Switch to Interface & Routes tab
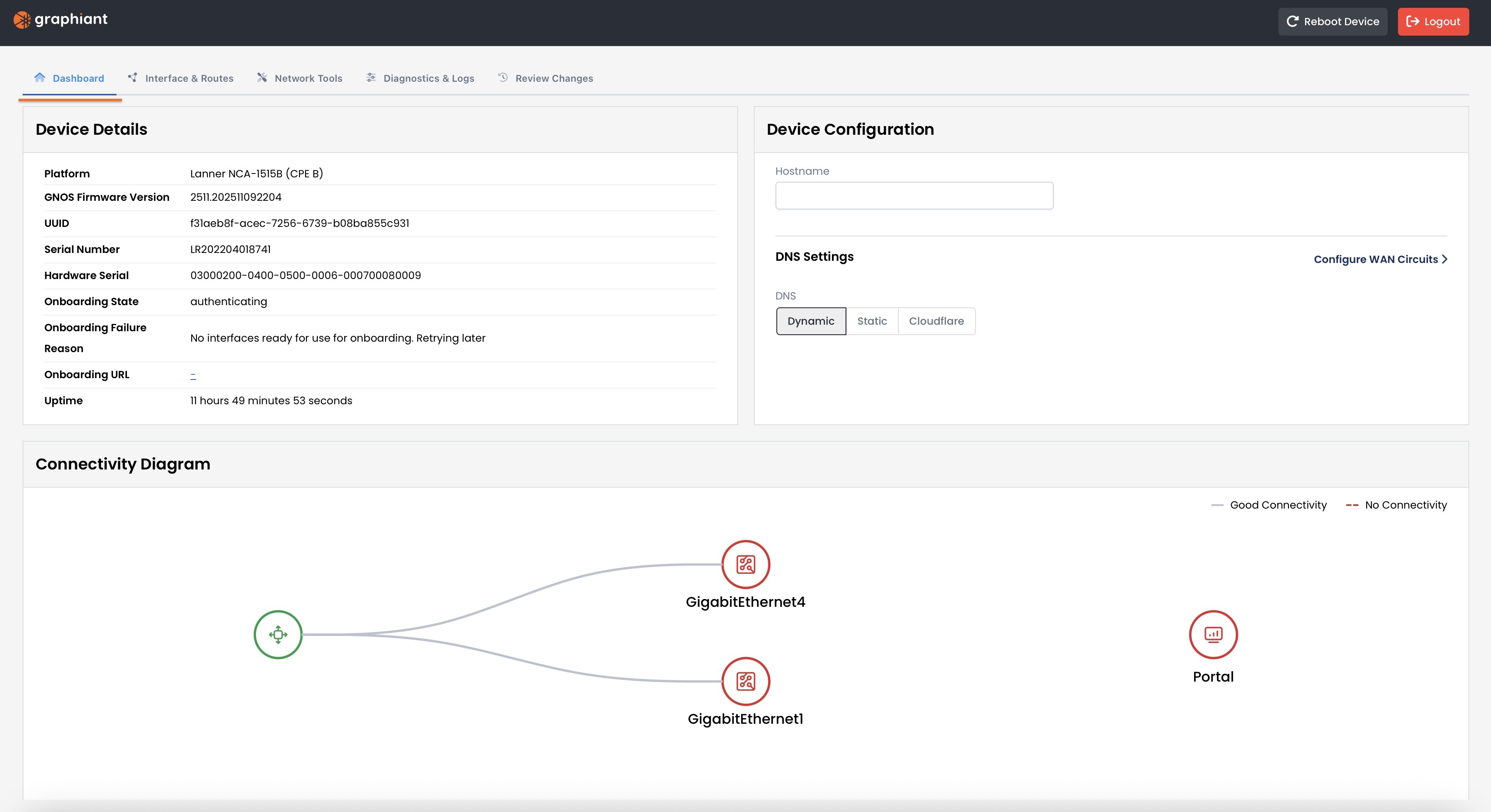This screenshot has width=1491, height=812. [x=180, y=78]
